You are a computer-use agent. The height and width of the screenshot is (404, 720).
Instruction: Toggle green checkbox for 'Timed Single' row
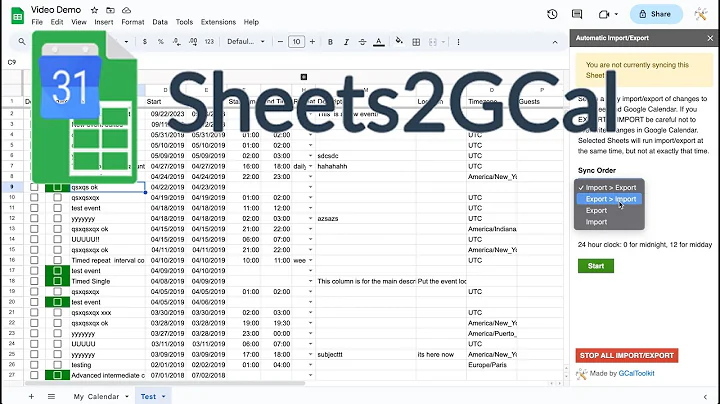[57, 281]
